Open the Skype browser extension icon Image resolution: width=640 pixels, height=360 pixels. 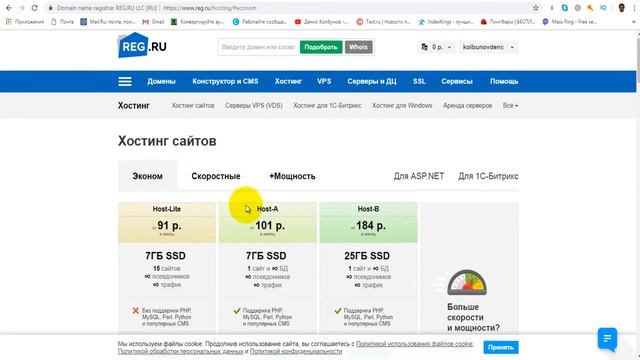click(565, 8)
